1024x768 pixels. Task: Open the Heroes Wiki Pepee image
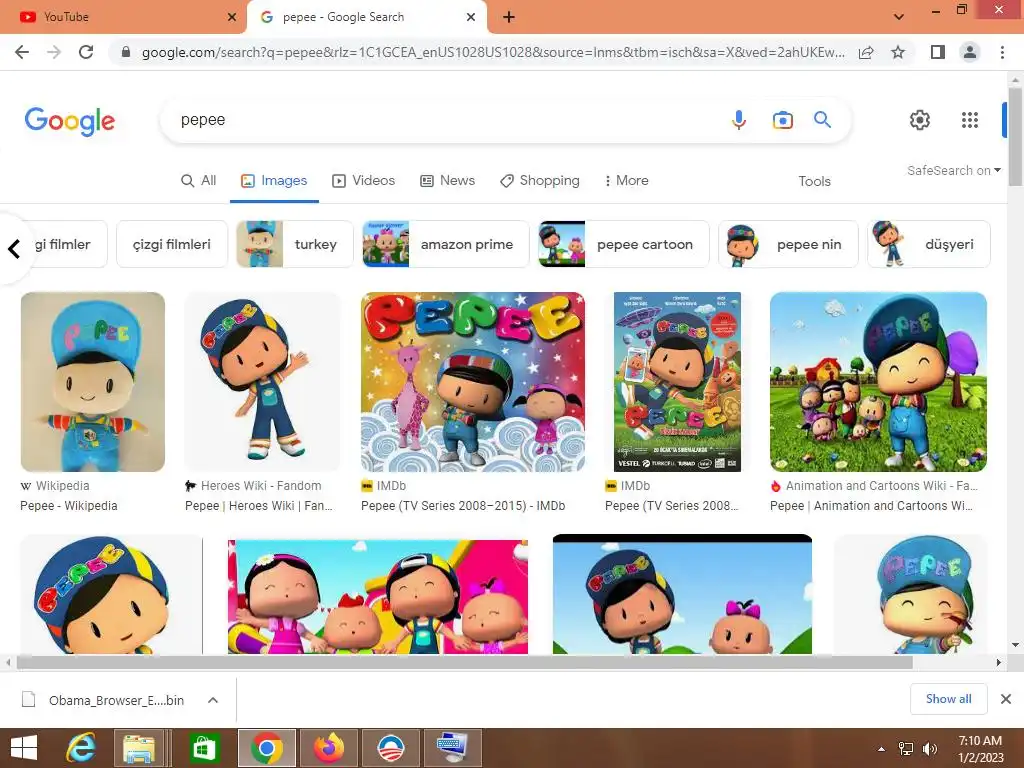tap(263, 382)
